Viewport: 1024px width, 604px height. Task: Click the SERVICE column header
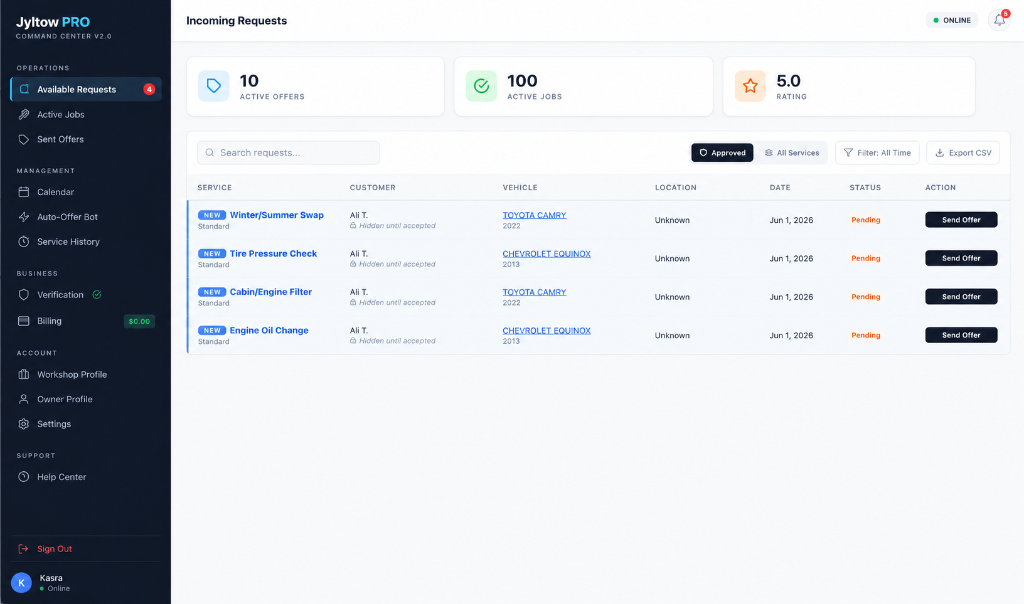coord(215,187)
